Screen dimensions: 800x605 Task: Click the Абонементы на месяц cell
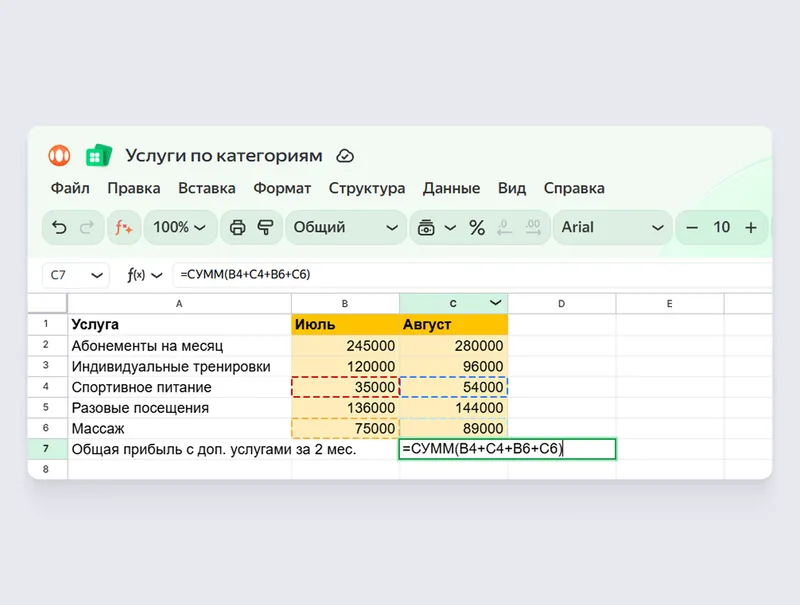click(x=179, y=345)
